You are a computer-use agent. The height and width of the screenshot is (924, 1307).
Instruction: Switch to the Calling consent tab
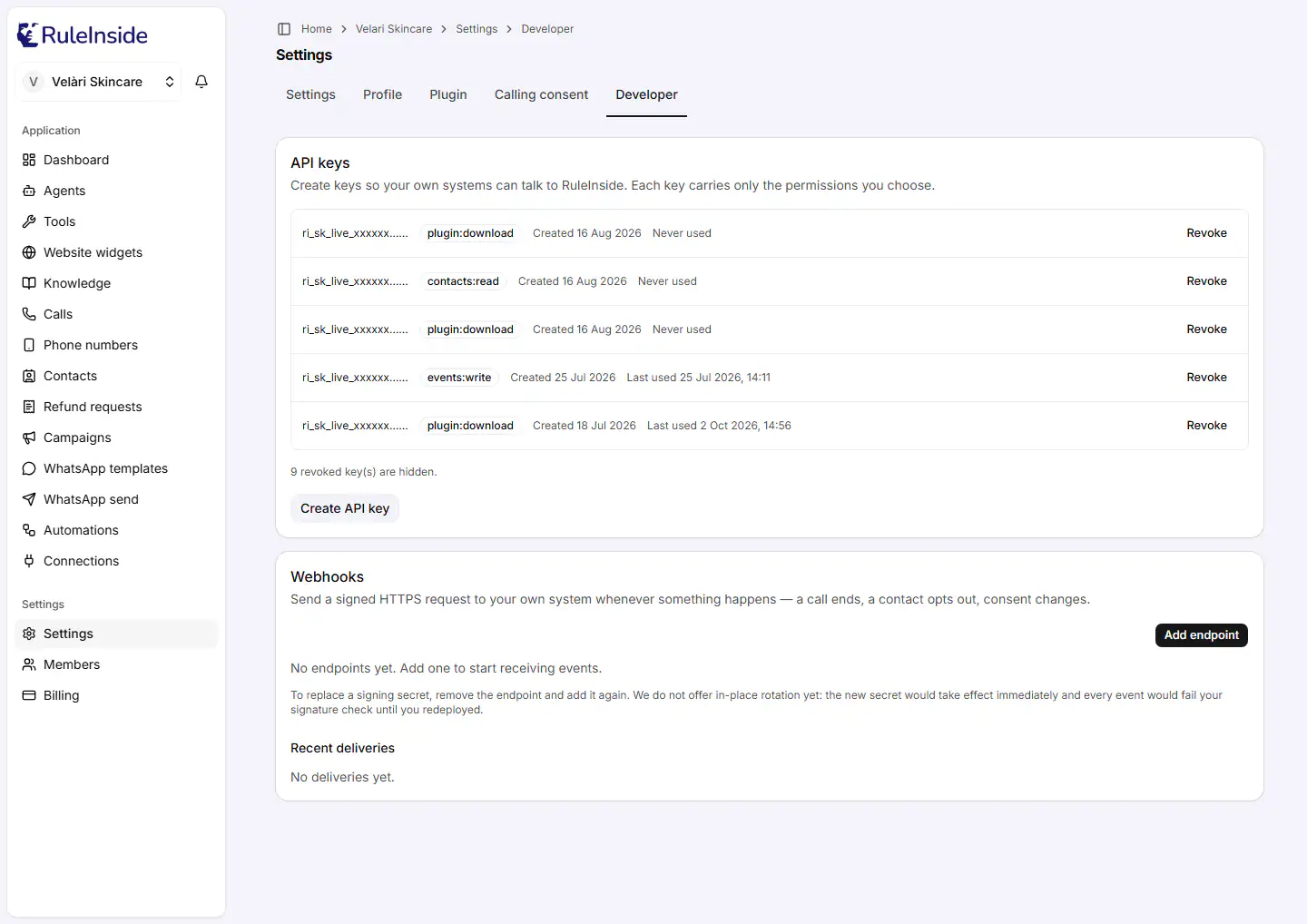[541, 94]
